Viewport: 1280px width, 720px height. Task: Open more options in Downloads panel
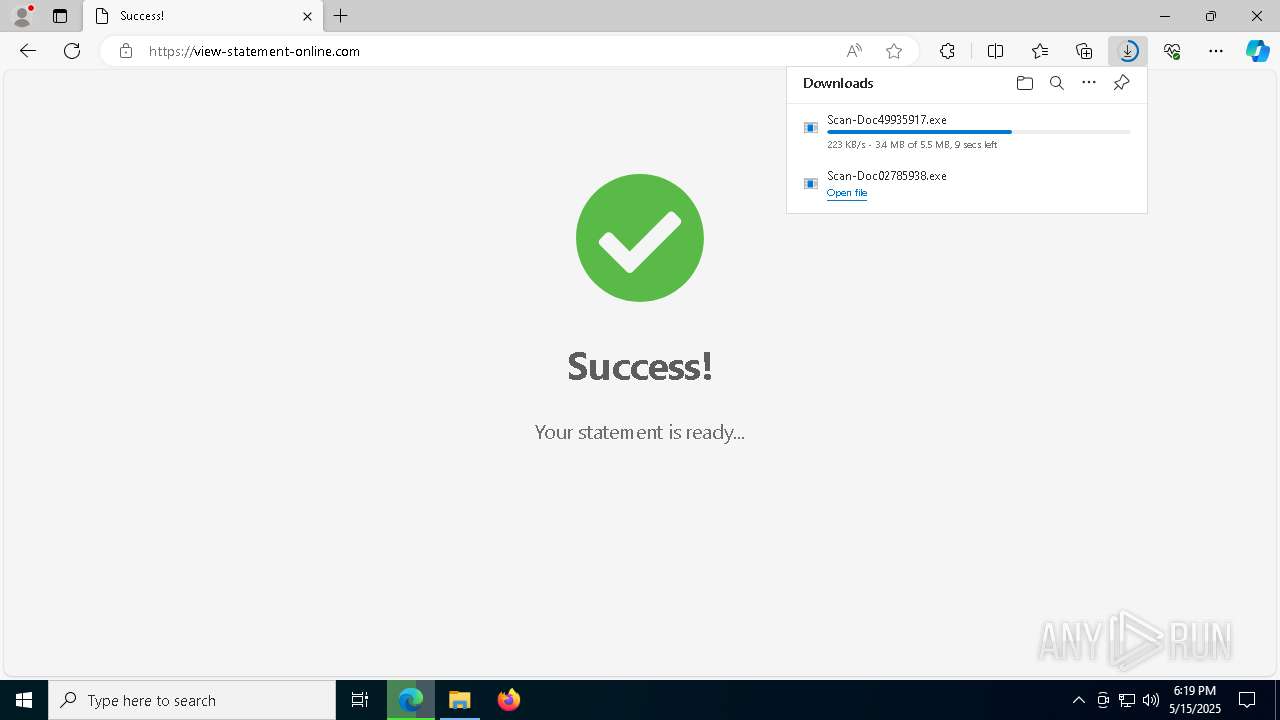click(1089, 83)
